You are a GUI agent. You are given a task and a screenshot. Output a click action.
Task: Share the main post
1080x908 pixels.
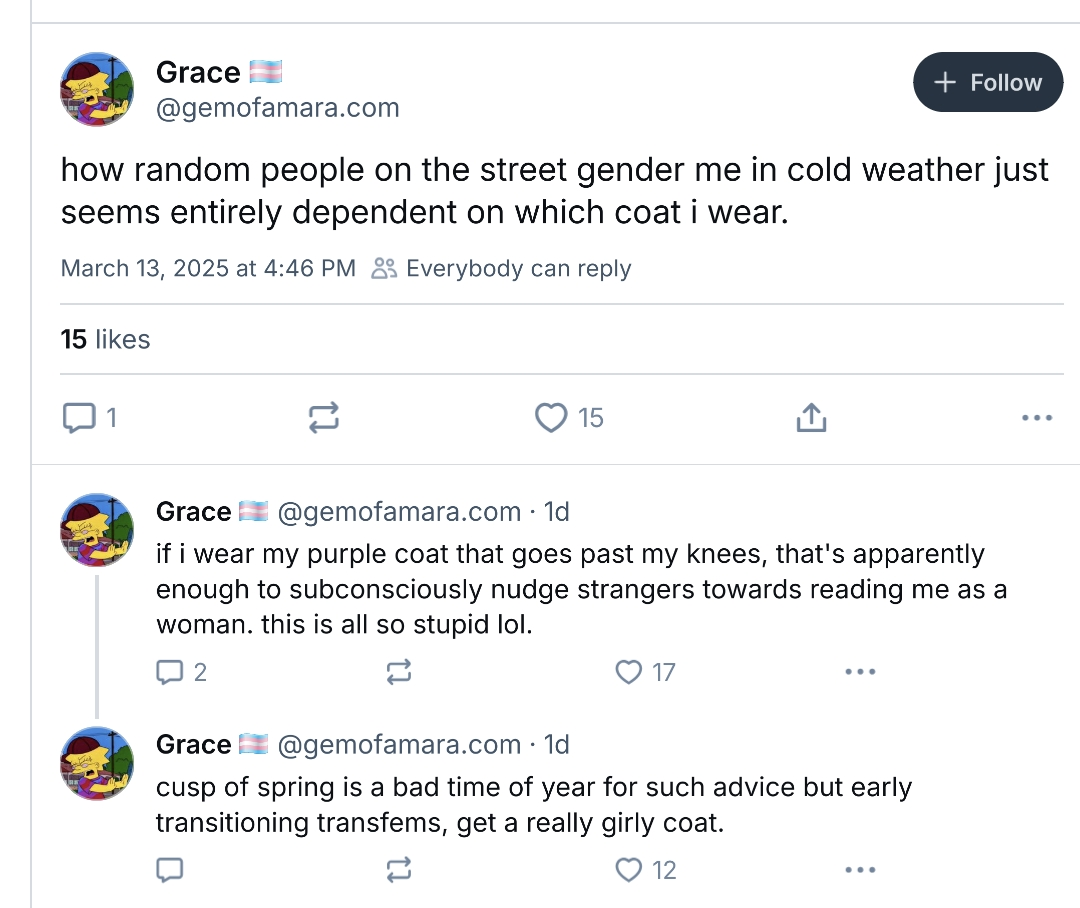pyautogui.click(x=811, y=417)
